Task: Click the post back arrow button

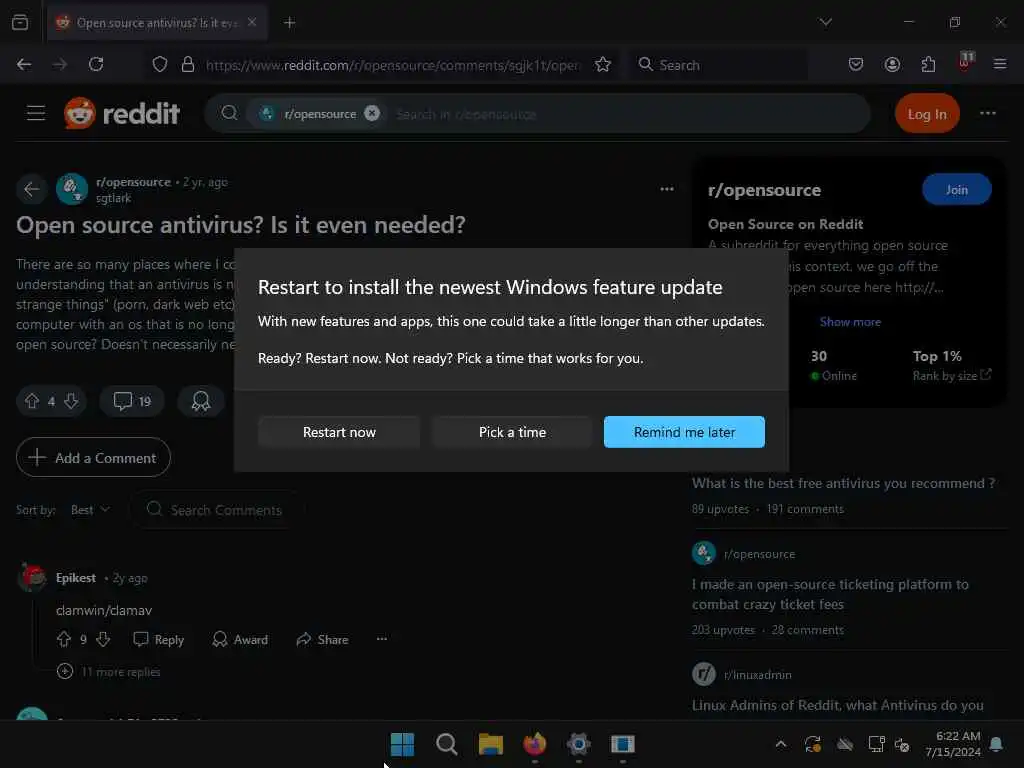Action: click(31, 189)
